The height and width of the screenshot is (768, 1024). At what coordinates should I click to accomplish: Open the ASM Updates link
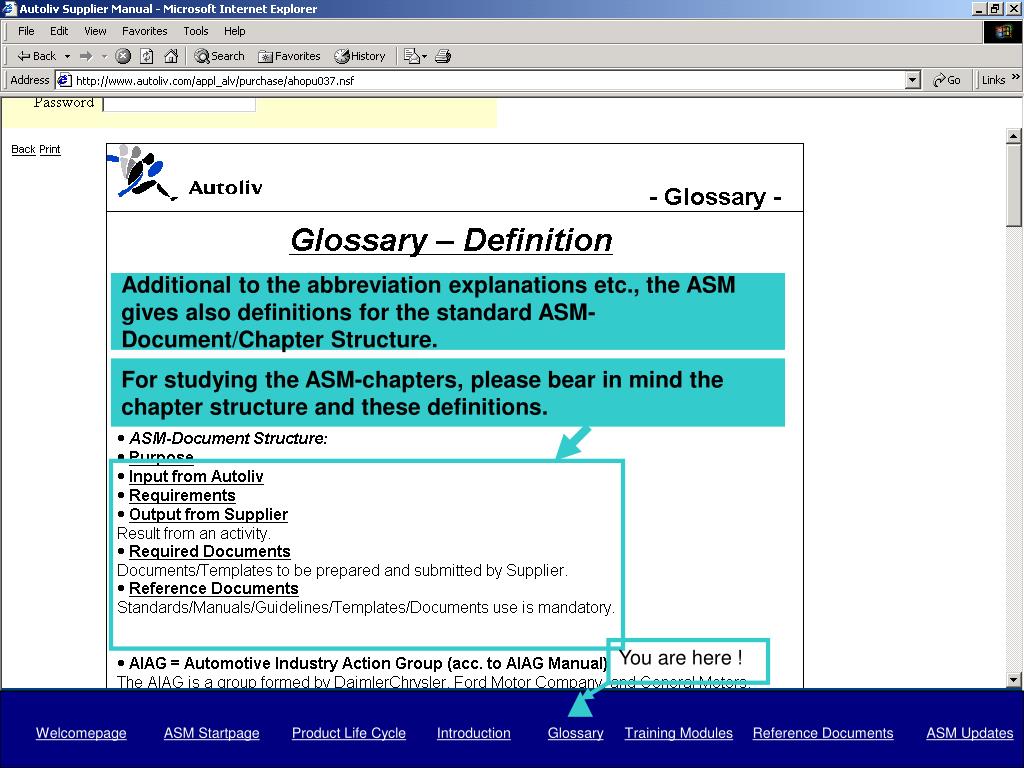coord(970,733)
